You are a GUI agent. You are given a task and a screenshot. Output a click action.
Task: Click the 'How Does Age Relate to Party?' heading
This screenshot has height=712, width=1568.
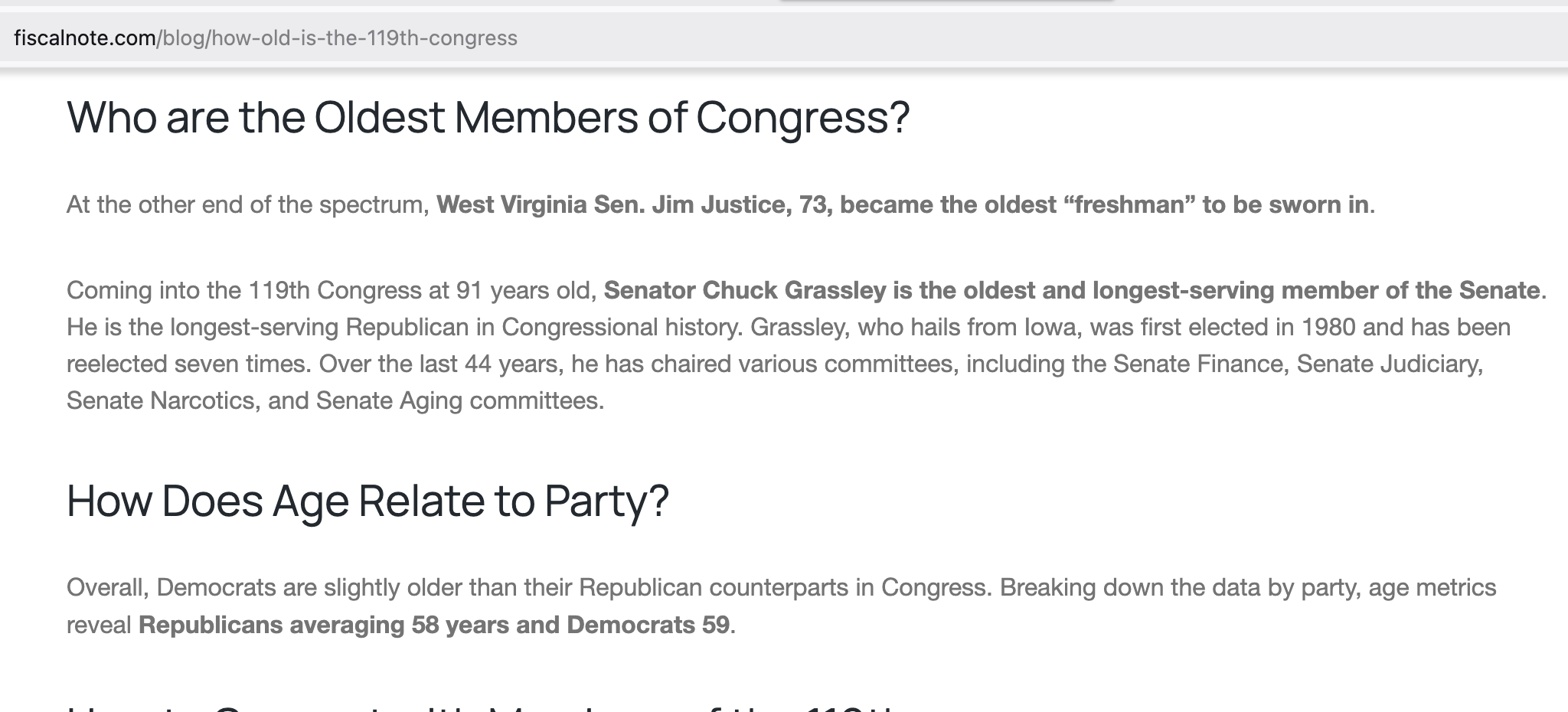tap(367, 501)
